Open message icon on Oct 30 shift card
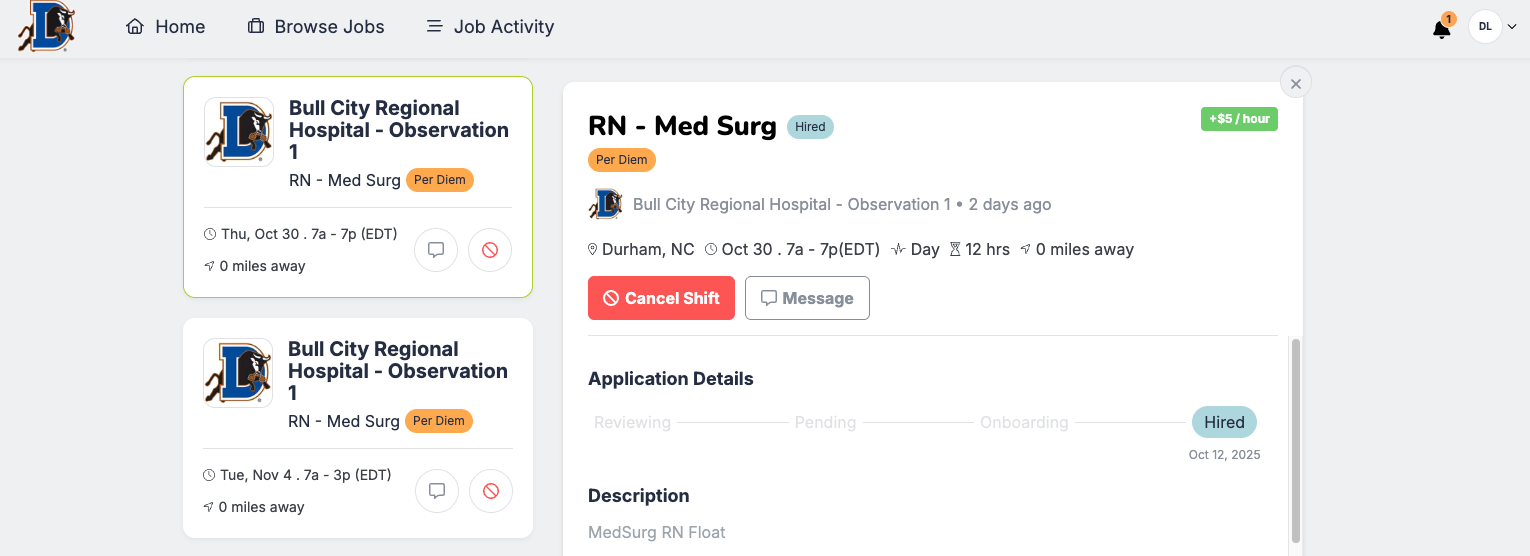 (x=436, y=250)
